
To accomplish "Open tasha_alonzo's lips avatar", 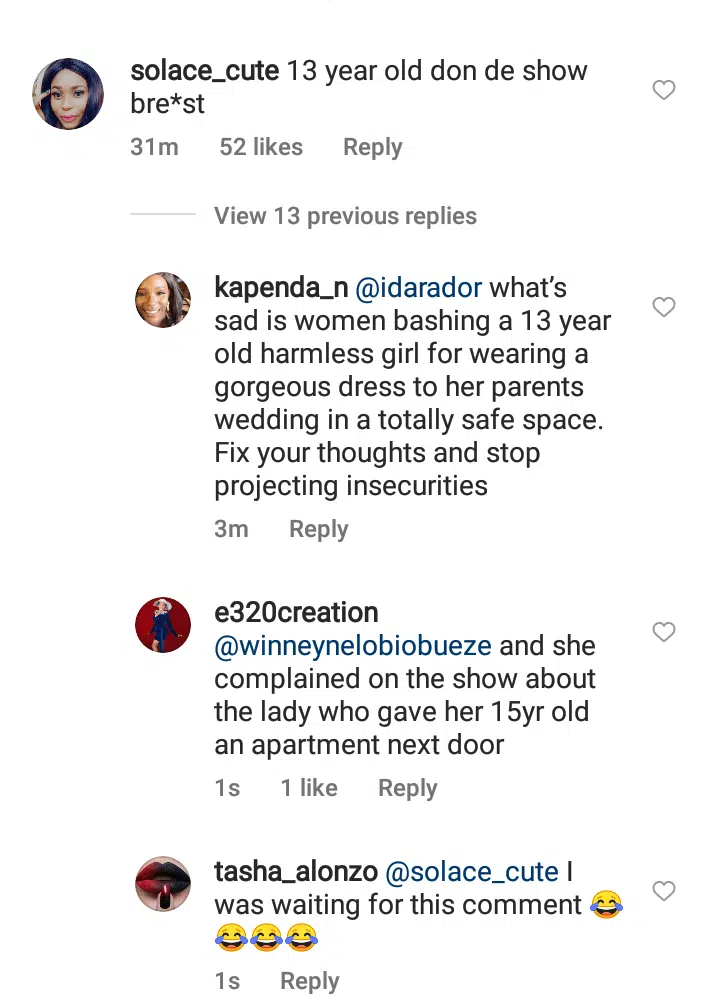I will [162, 884].
